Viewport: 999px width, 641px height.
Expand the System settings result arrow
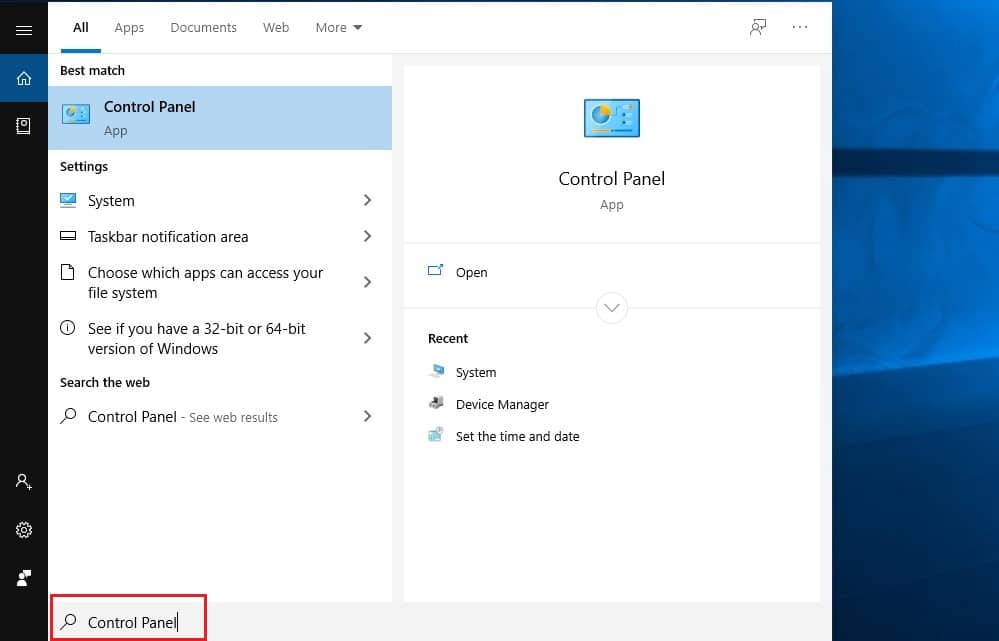pyautogui.click(x=368, y=200)
